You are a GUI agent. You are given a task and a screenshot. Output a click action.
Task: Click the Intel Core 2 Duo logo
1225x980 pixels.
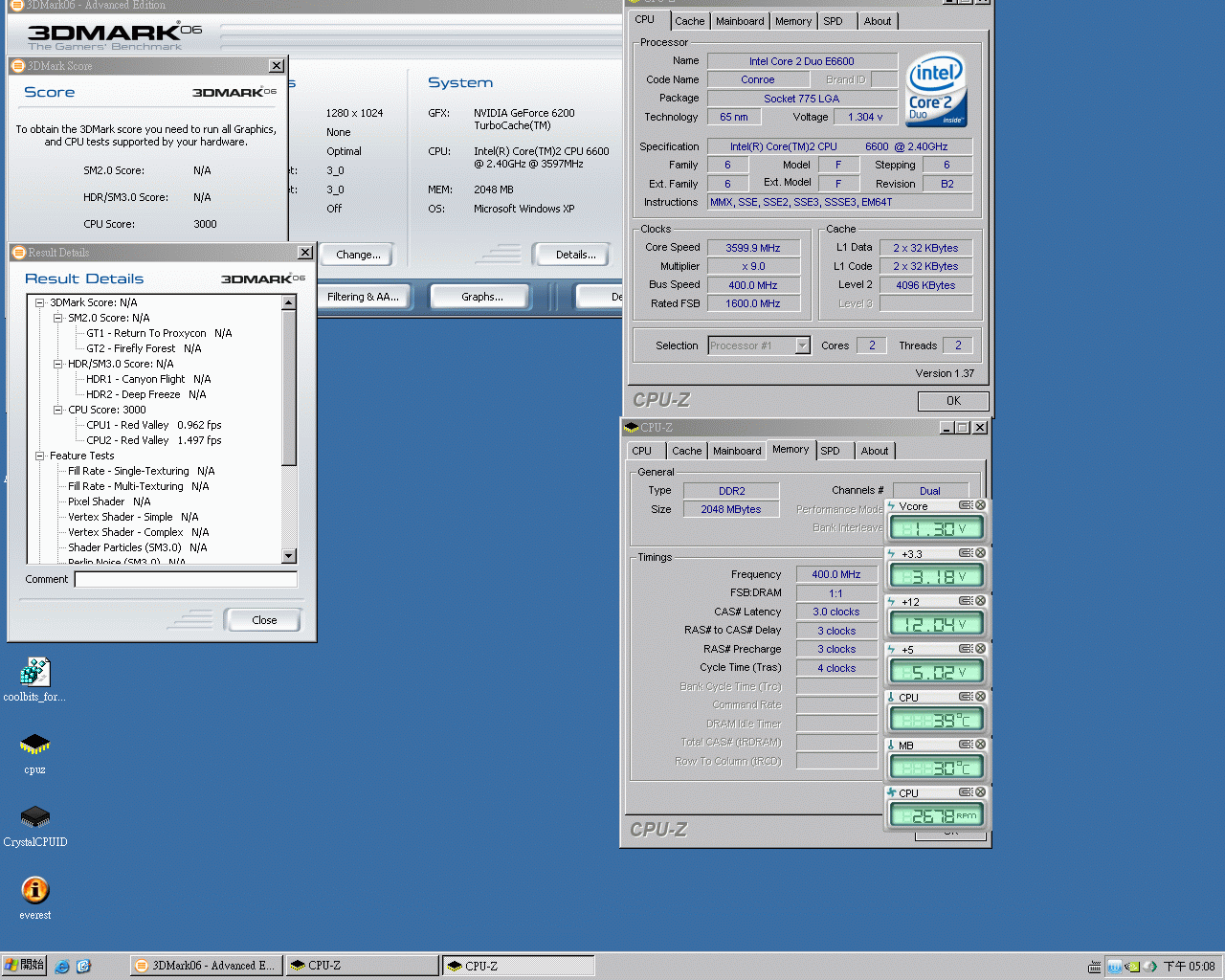936,89
